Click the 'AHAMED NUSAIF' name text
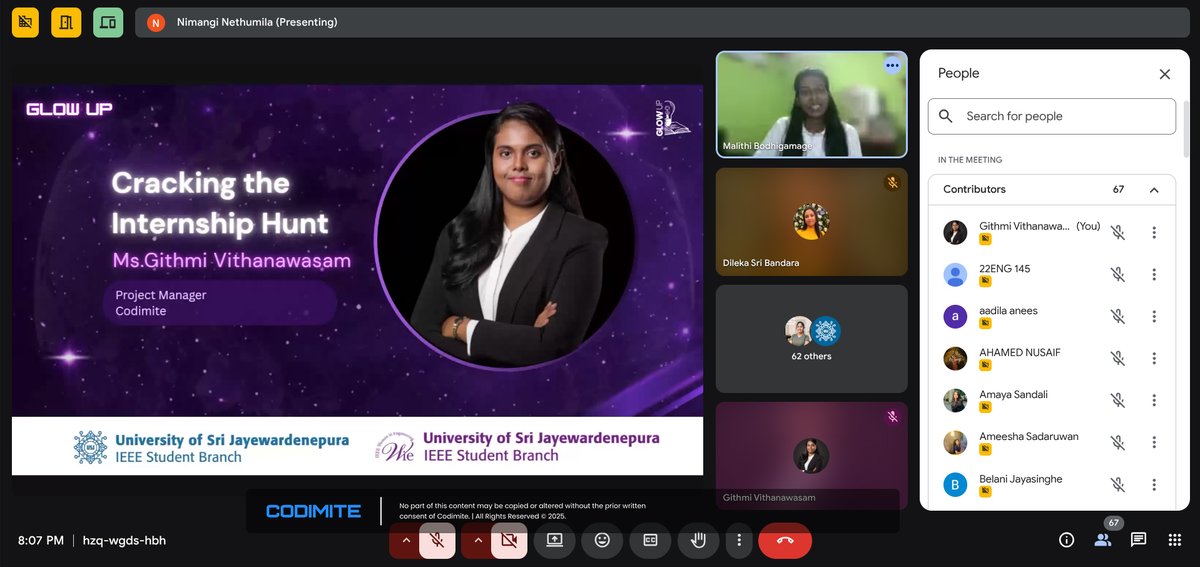Viewport: 1200px width, 567px height. click(1019, 353)
